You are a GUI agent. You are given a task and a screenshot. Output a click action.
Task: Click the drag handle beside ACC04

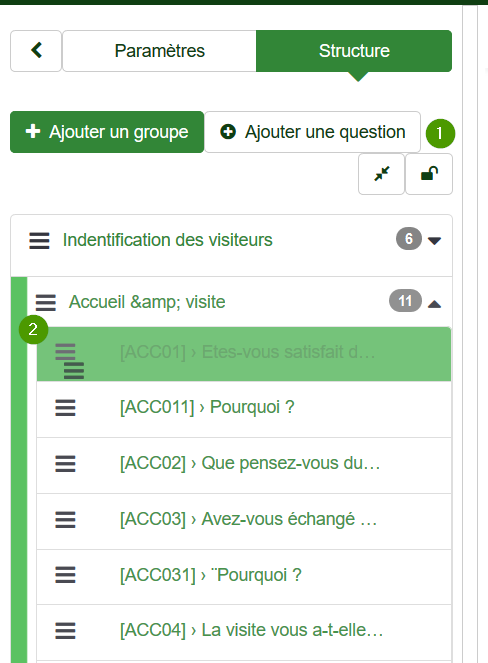[x=66, y=631]
